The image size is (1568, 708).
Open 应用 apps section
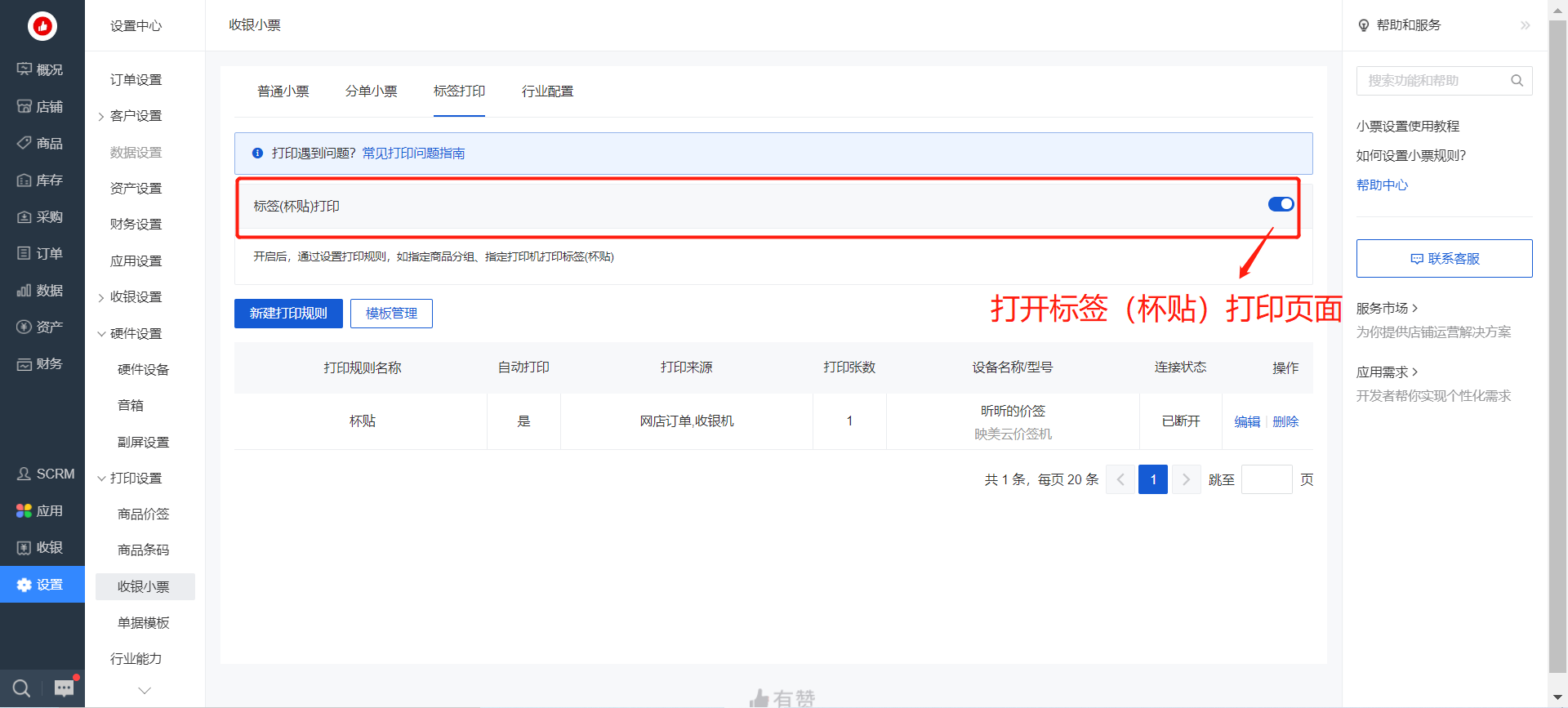42,510
